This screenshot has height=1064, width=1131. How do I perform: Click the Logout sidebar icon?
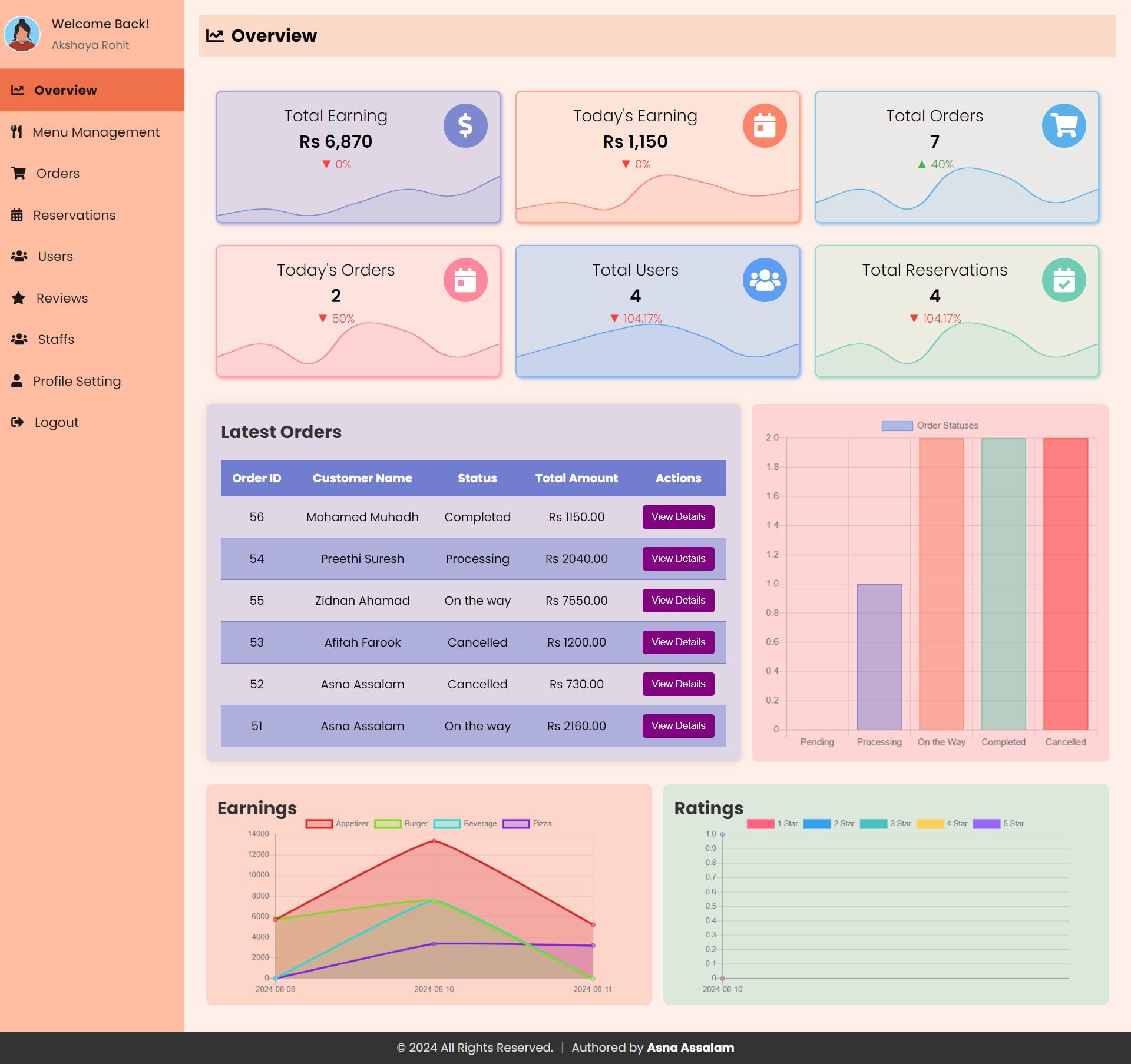[x=18, y=422]
